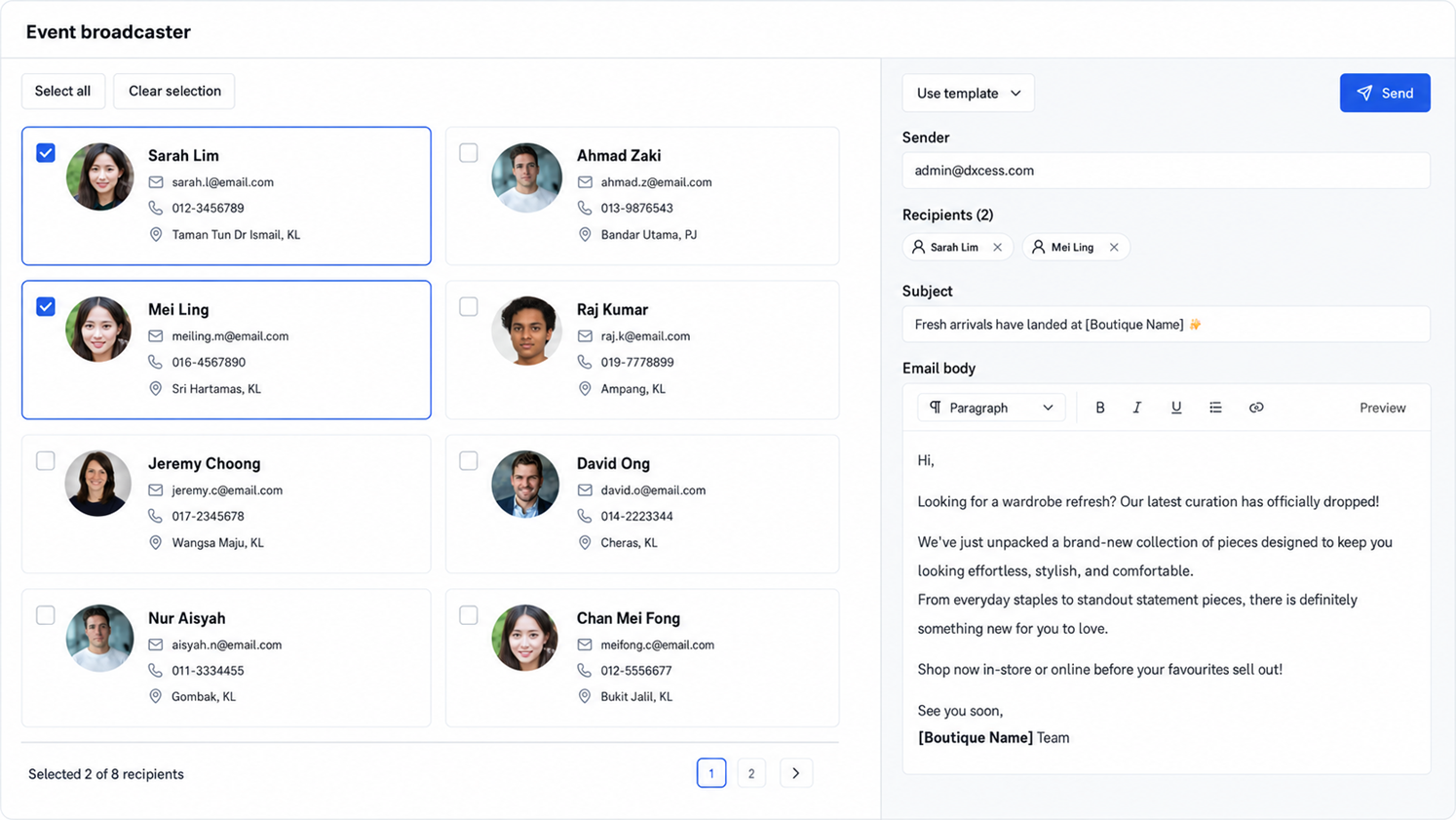Click the email icon beside raj.k@email.com
Screen dimensions: 1456x820
click(x=585, y=336)
